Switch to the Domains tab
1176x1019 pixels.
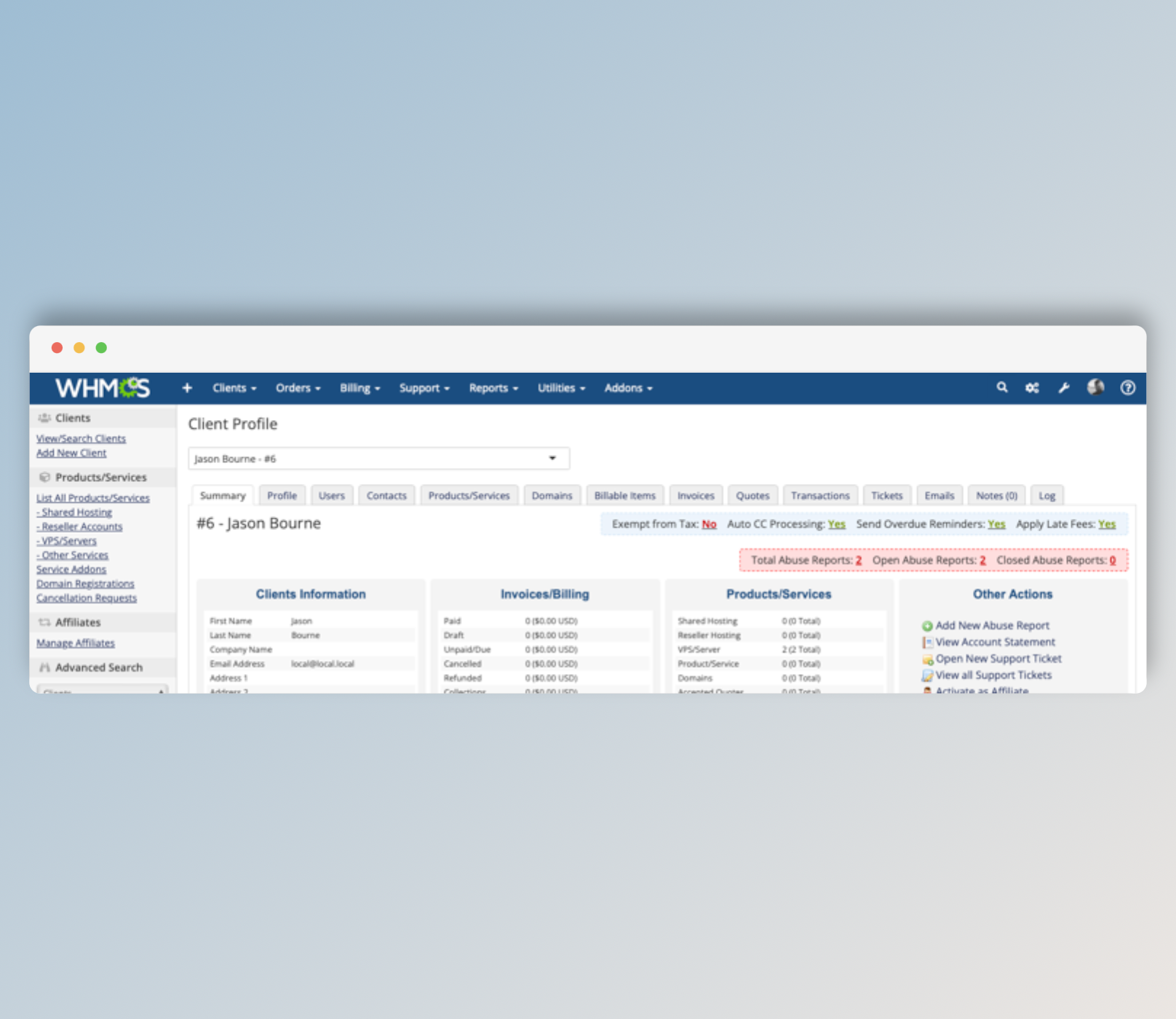coord(552,496)
